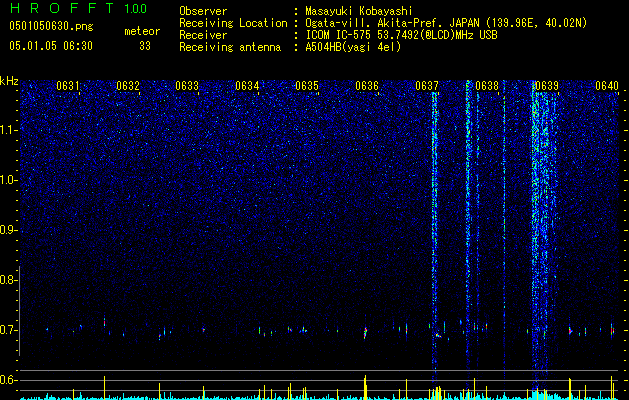
Task: Click the 0635 time marker
Action: pyautogui.click(x=307, y=86)
